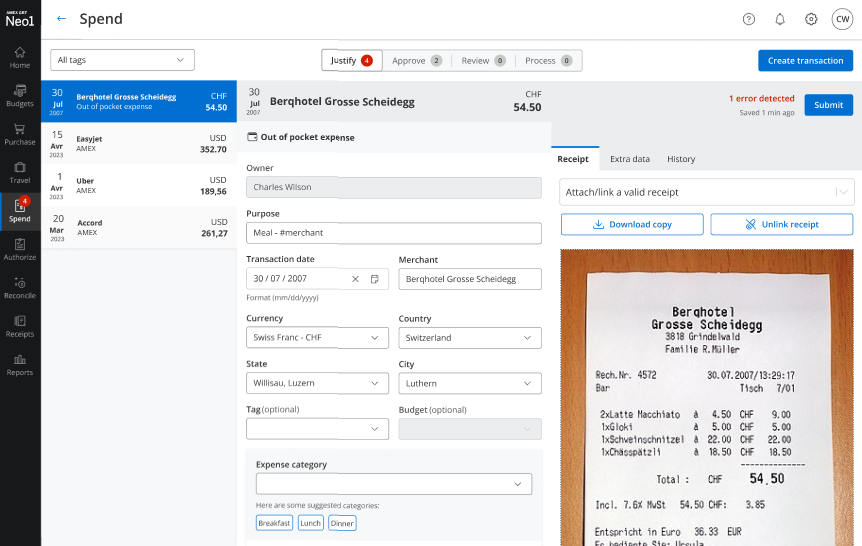Screen dimensions: 862x546
Task: Select the Uber 189,56 transaction
Action: pyautogui.click(x=139, y=185)
